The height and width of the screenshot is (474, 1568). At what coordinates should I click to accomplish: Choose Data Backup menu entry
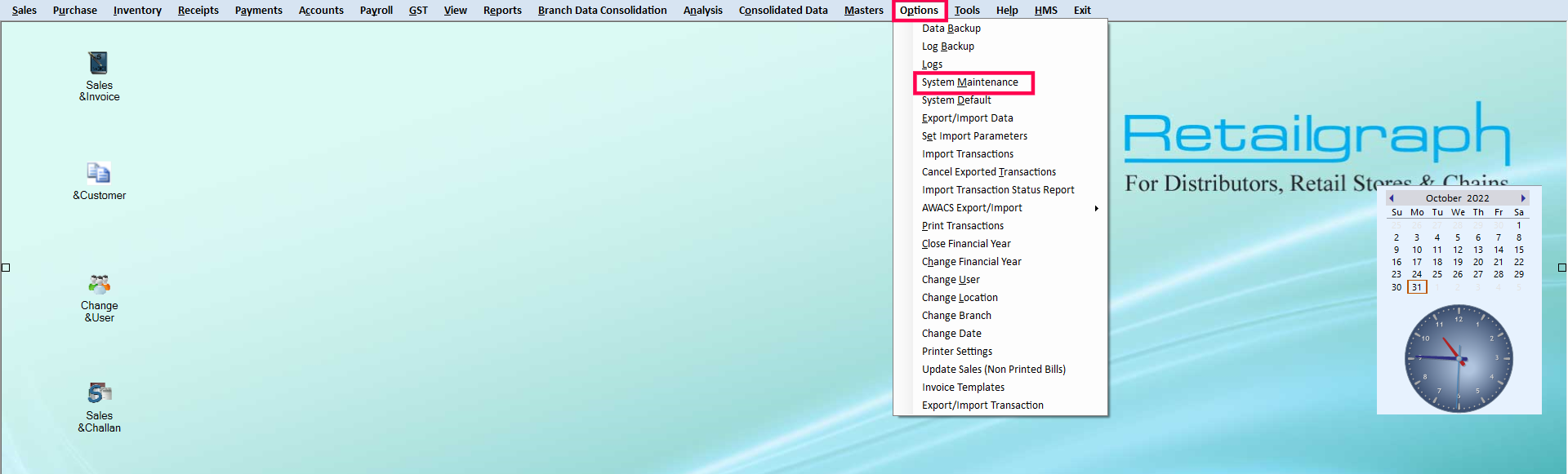(951, 29)
